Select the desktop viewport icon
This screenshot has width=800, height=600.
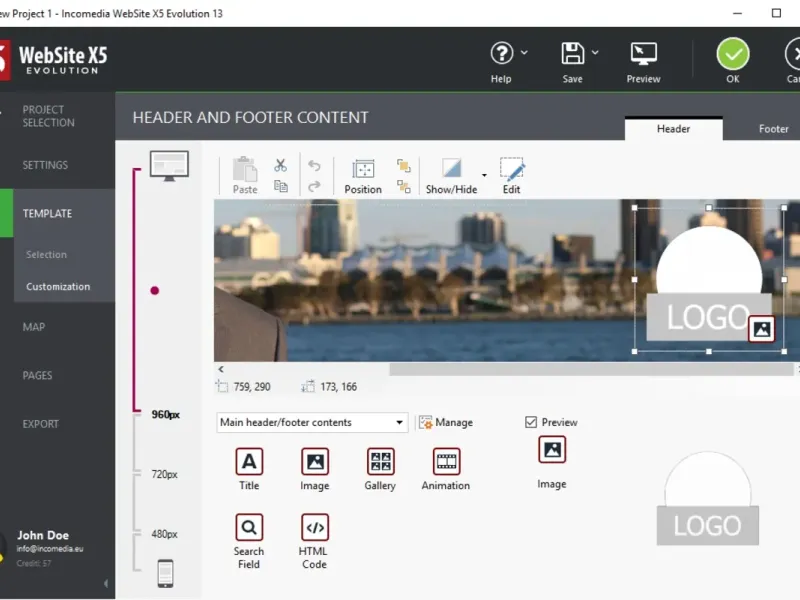[169, 165]
